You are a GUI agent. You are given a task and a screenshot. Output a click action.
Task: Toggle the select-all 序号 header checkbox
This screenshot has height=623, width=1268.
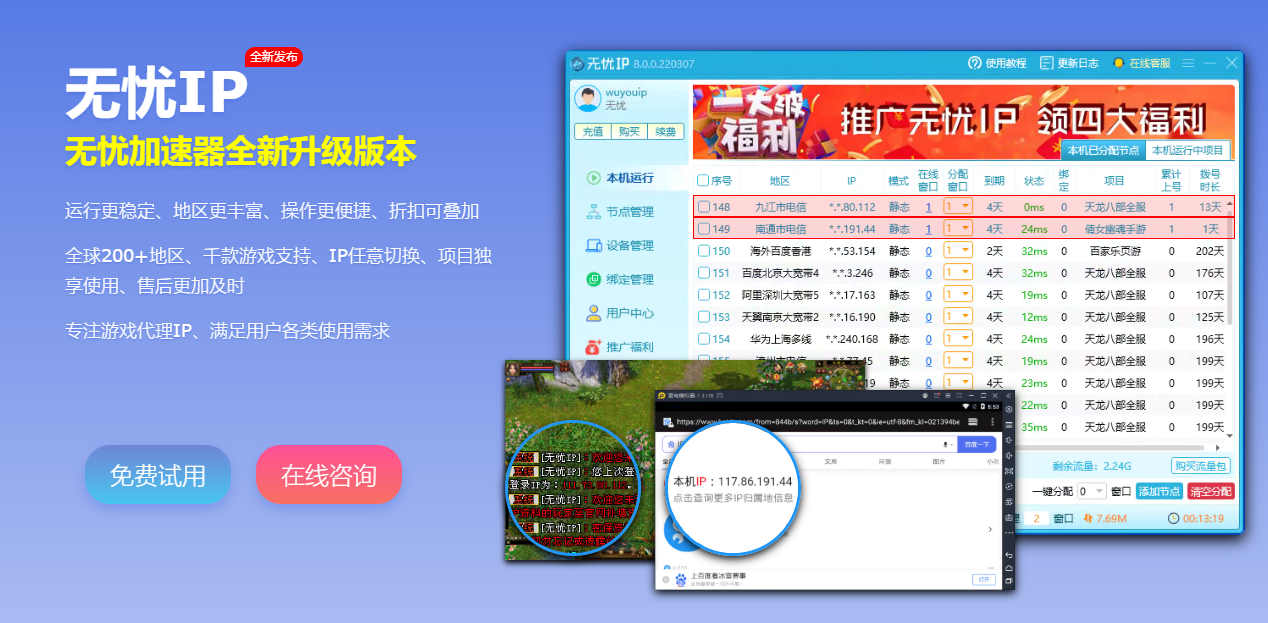point(703,181)
